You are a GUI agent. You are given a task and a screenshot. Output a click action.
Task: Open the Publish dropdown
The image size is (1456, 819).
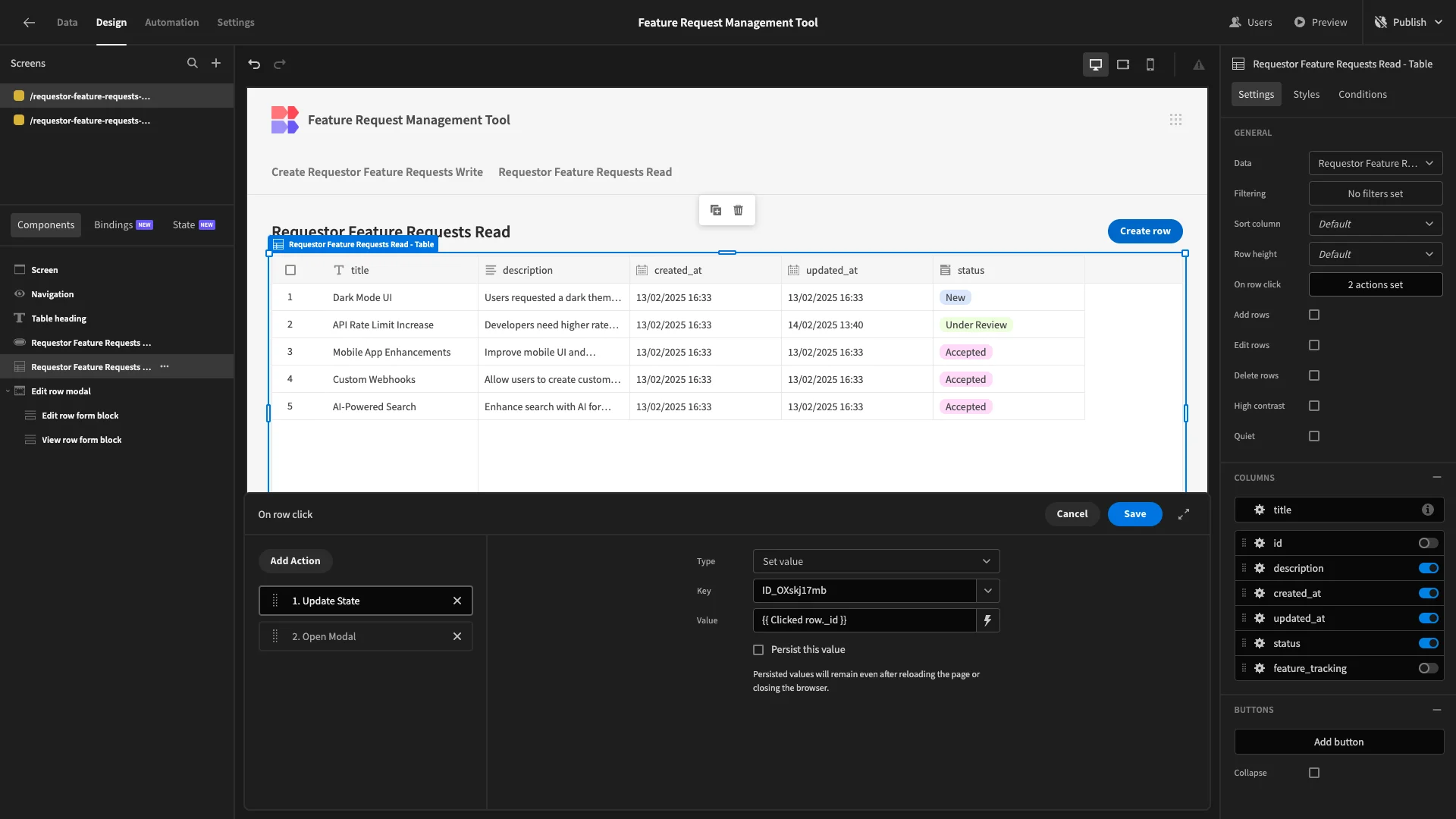pyautogui.click(x=1408, y=23)
